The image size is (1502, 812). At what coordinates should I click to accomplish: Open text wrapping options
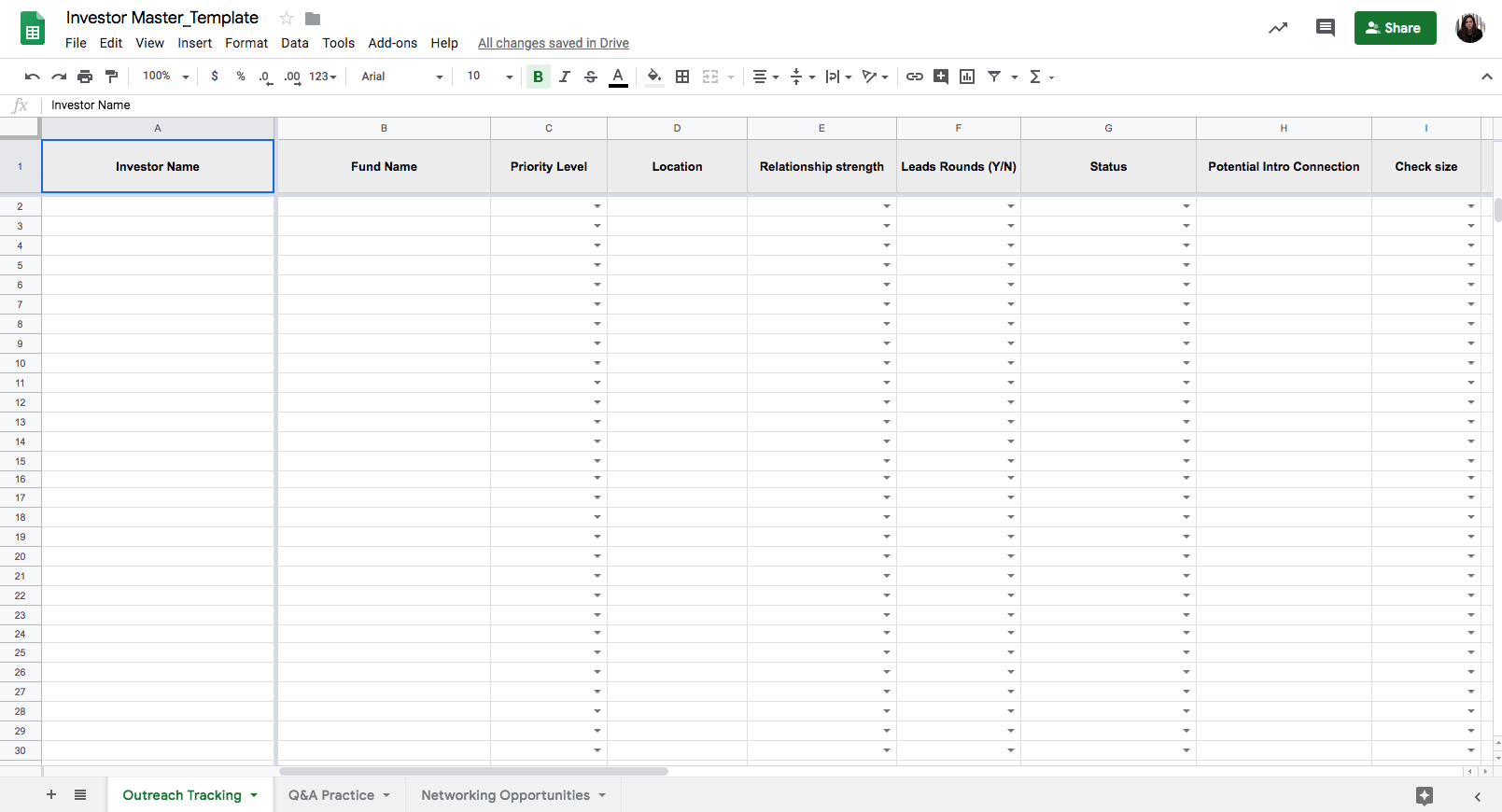click(x=838, y=77)
